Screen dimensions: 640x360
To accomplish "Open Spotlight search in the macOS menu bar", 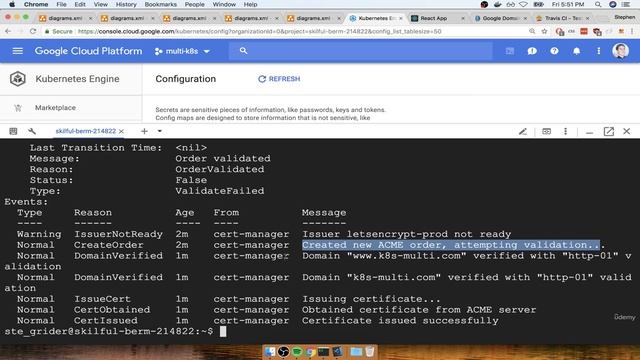I will coord(598,4).
